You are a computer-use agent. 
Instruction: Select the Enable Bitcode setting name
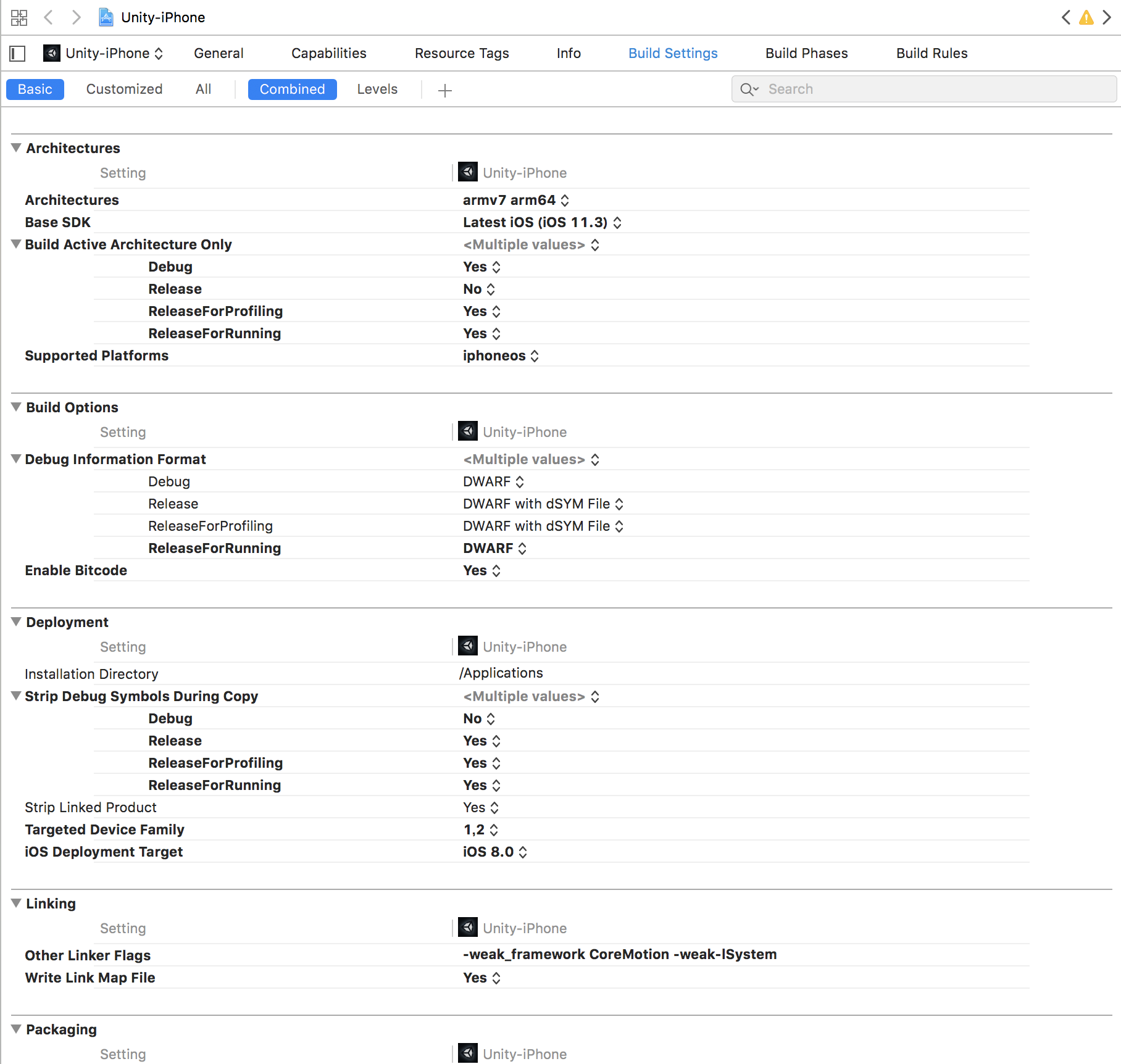point(76,570)
